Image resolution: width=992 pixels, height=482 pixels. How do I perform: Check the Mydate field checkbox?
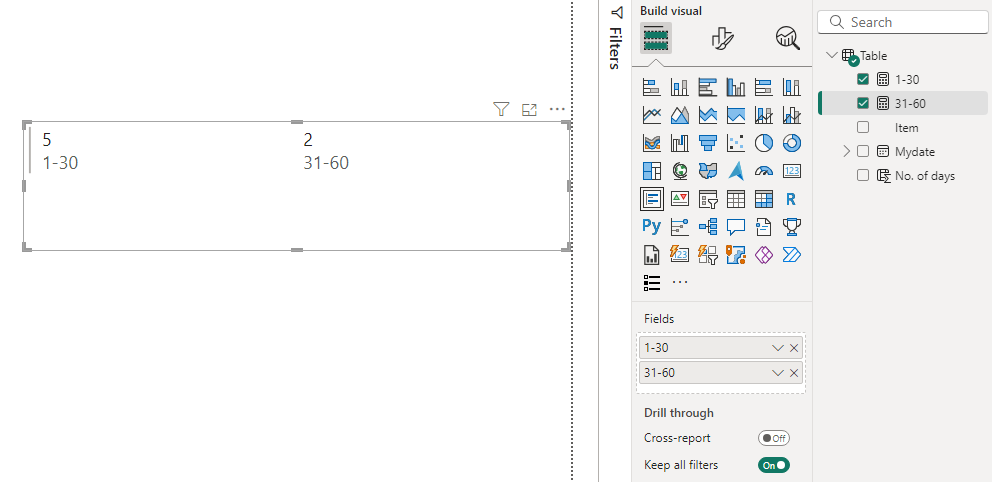[x=863, y=151]
